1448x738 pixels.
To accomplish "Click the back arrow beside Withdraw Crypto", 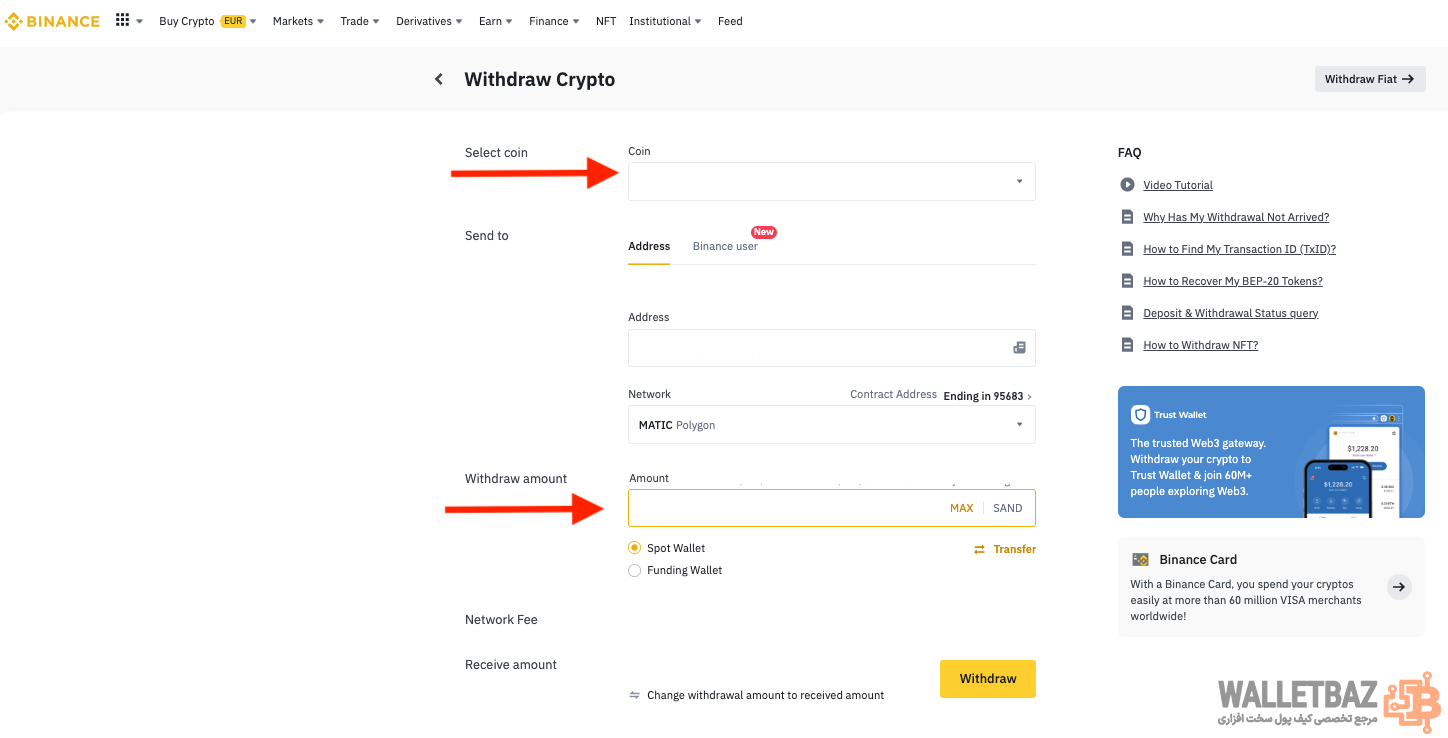I will click(438, 79).
